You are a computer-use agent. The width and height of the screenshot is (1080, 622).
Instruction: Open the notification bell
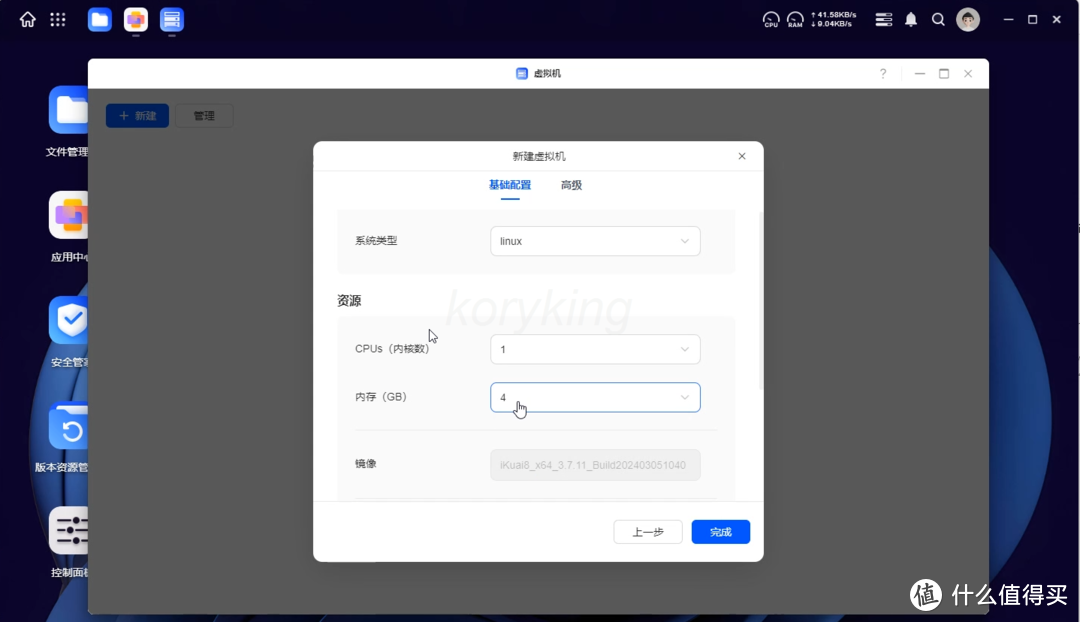(x=910, y=19)
